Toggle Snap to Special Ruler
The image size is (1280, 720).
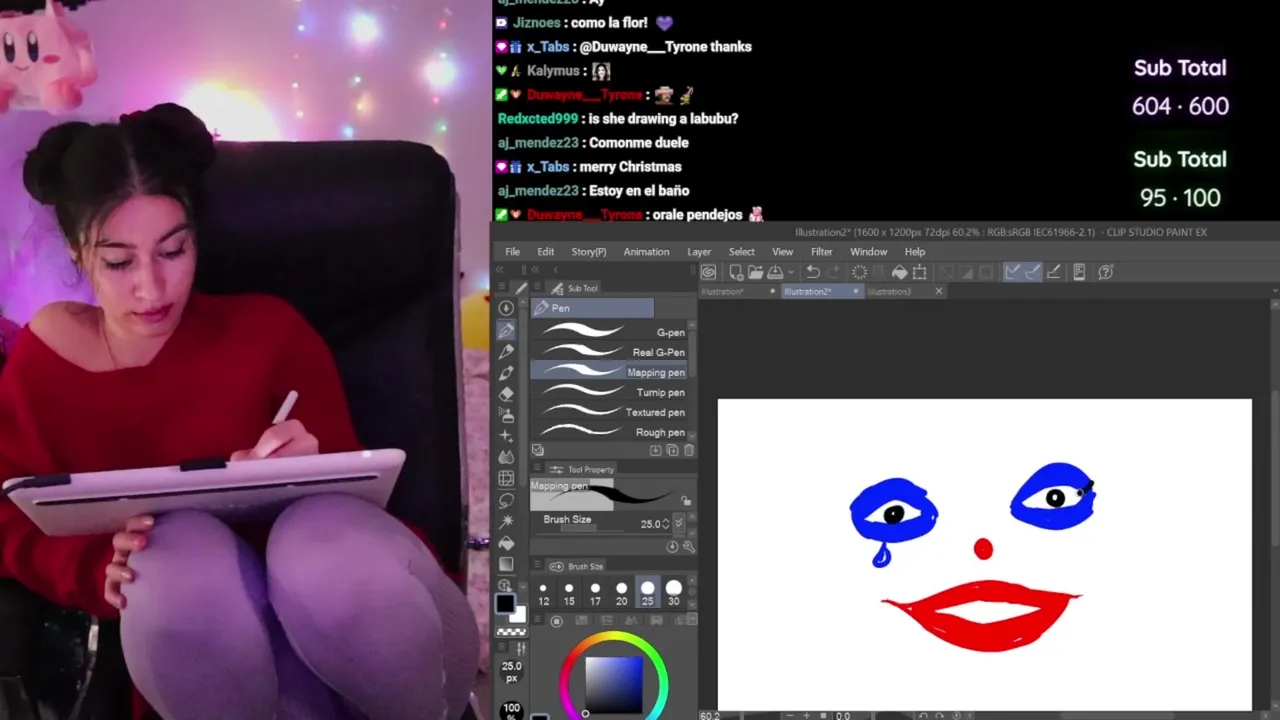(x=1033, y=272)
